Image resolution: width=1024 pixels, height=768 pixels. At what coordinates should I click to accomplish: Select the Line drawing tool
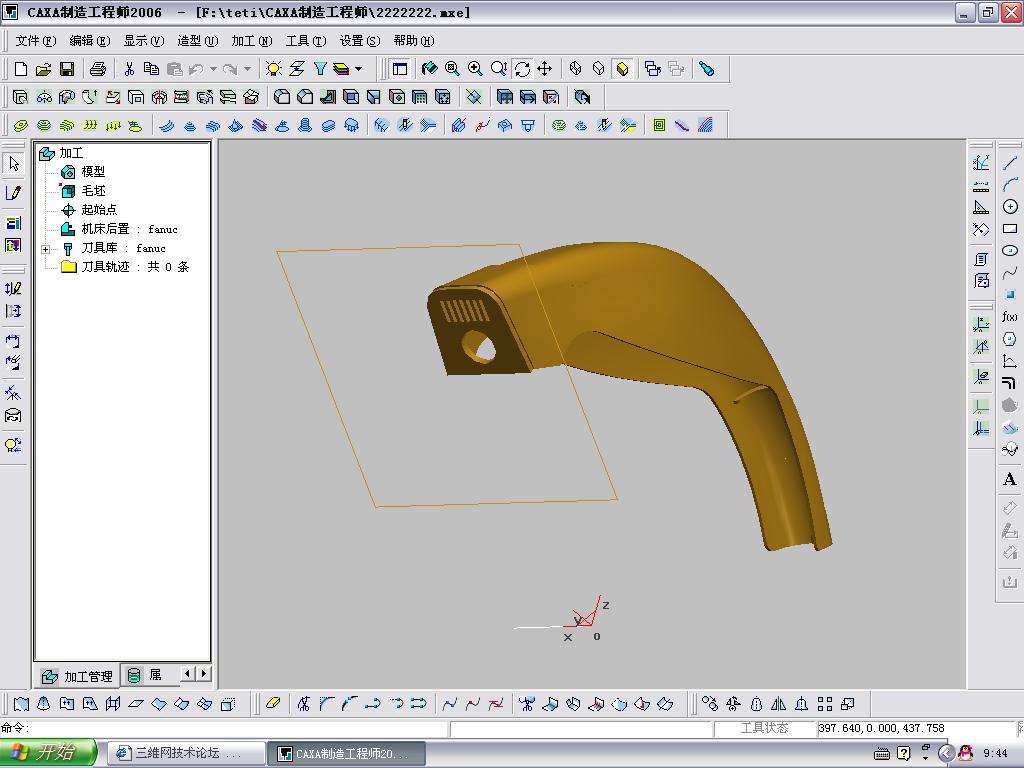point(1010,163)
